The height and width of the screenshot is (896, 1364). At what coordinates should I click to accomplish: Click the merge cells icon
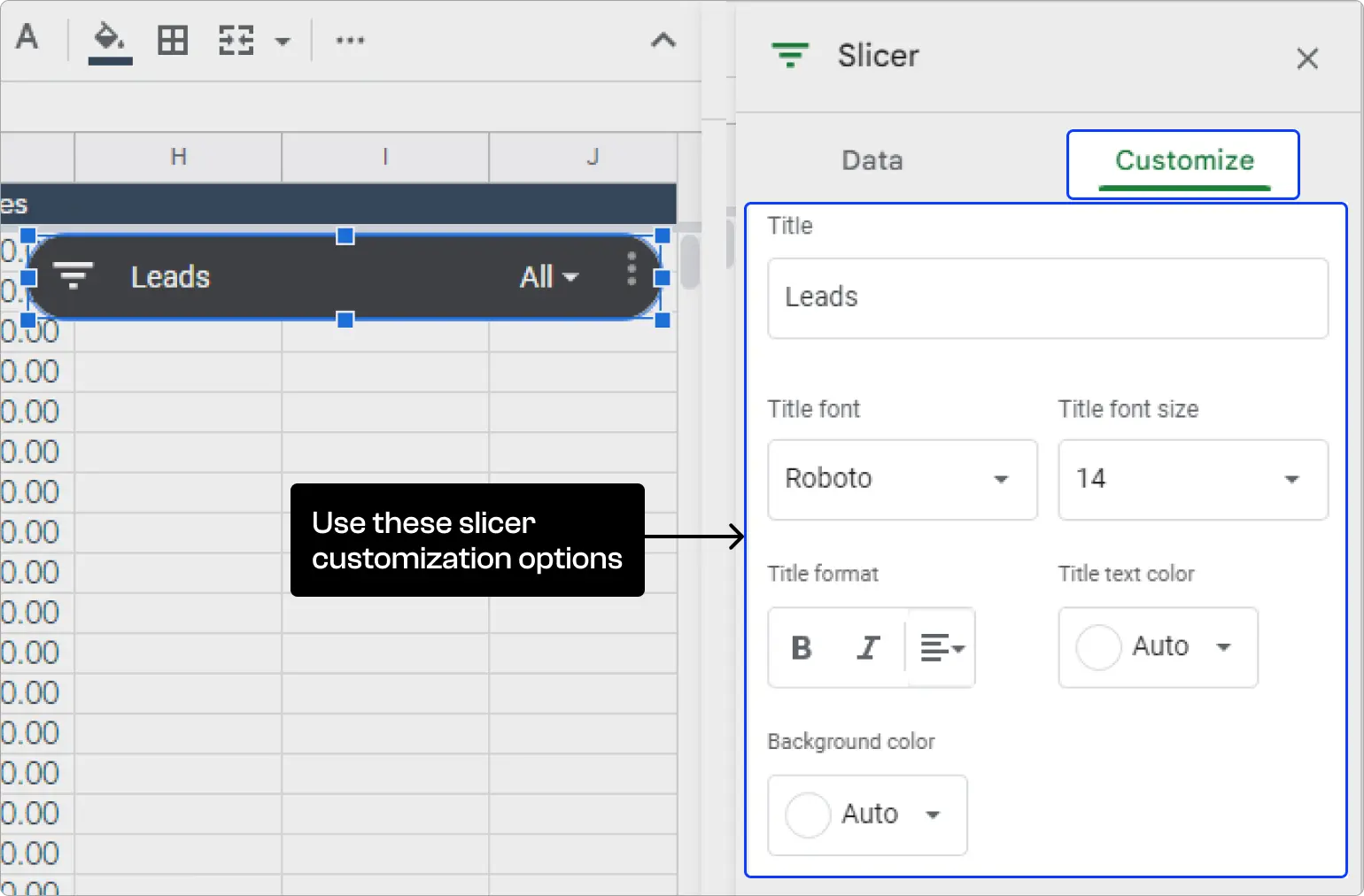click(236, 40)
